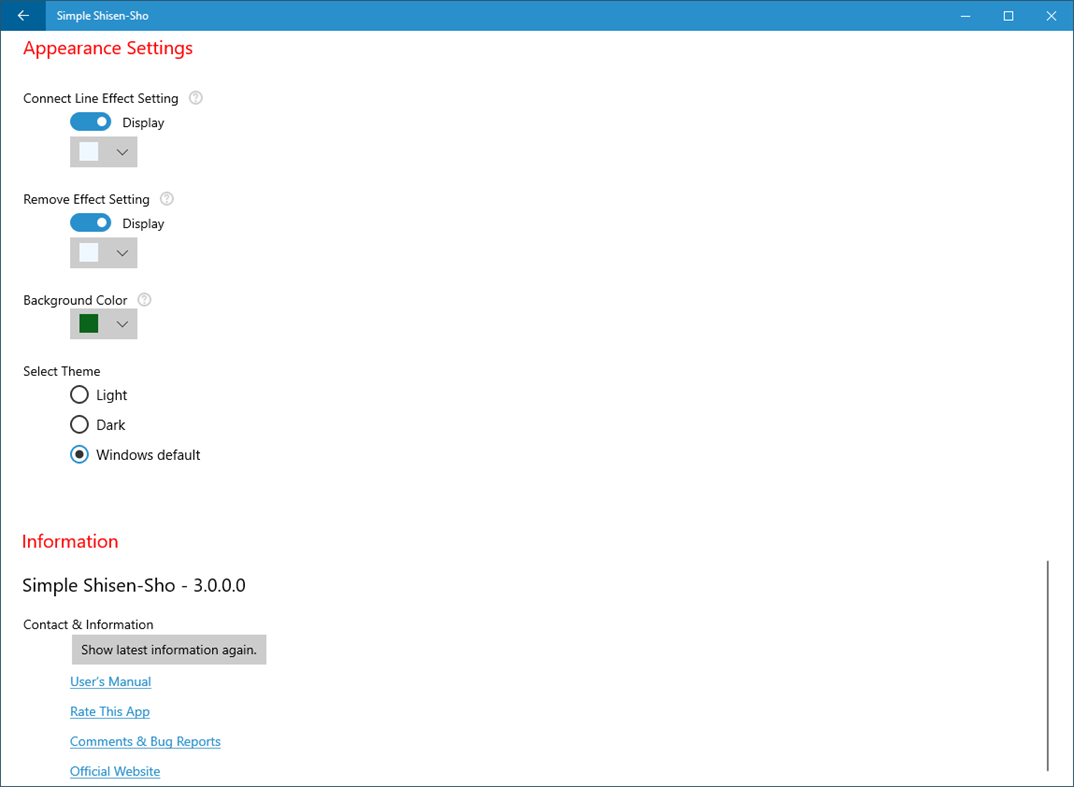Click the Appearance Settings heading
This screenshot has height=787, width=1074.
tap(108, 49)
